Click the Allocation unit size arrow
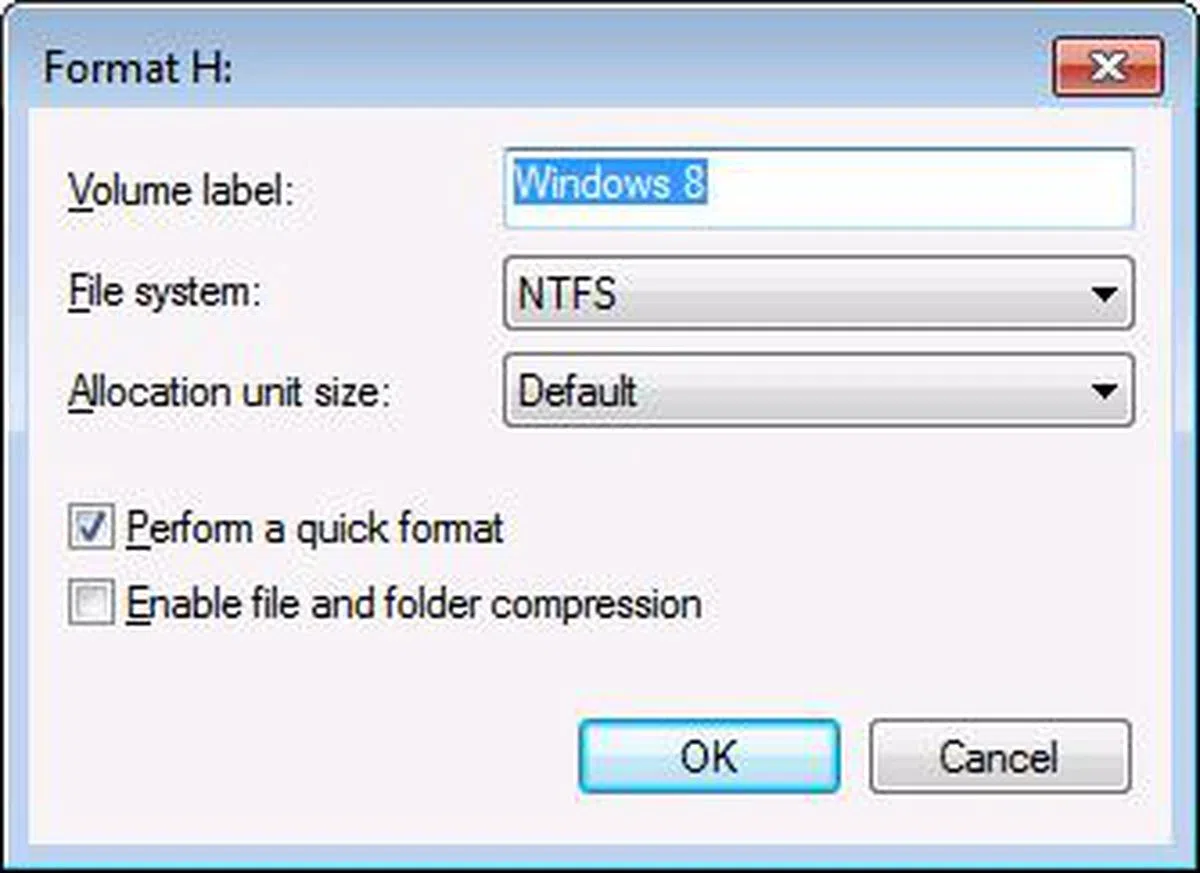Image resolution: width=1200 pixels, height=873 pixels. (x=1104, y=391)
